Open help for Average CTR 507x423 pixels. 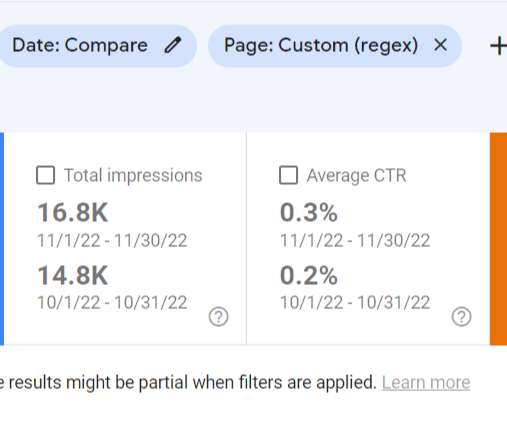(462, 317)
